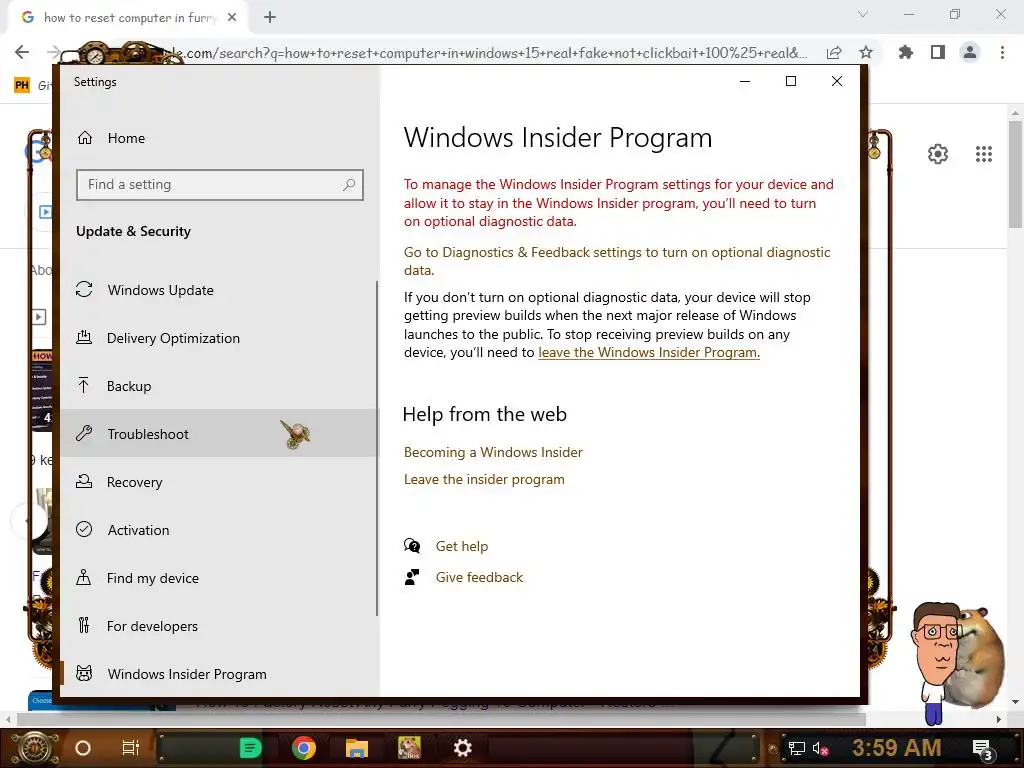The image size is (1024, 768).
Task: Click the Give feedback person icon
Action: coord(412,577)
